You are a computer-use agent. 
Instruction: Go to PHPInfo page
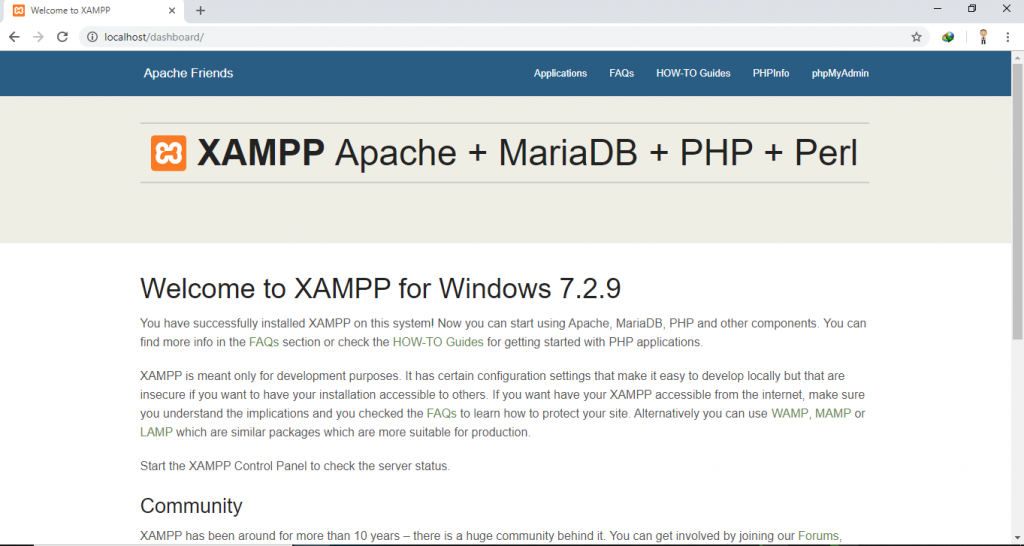(771, 73)
